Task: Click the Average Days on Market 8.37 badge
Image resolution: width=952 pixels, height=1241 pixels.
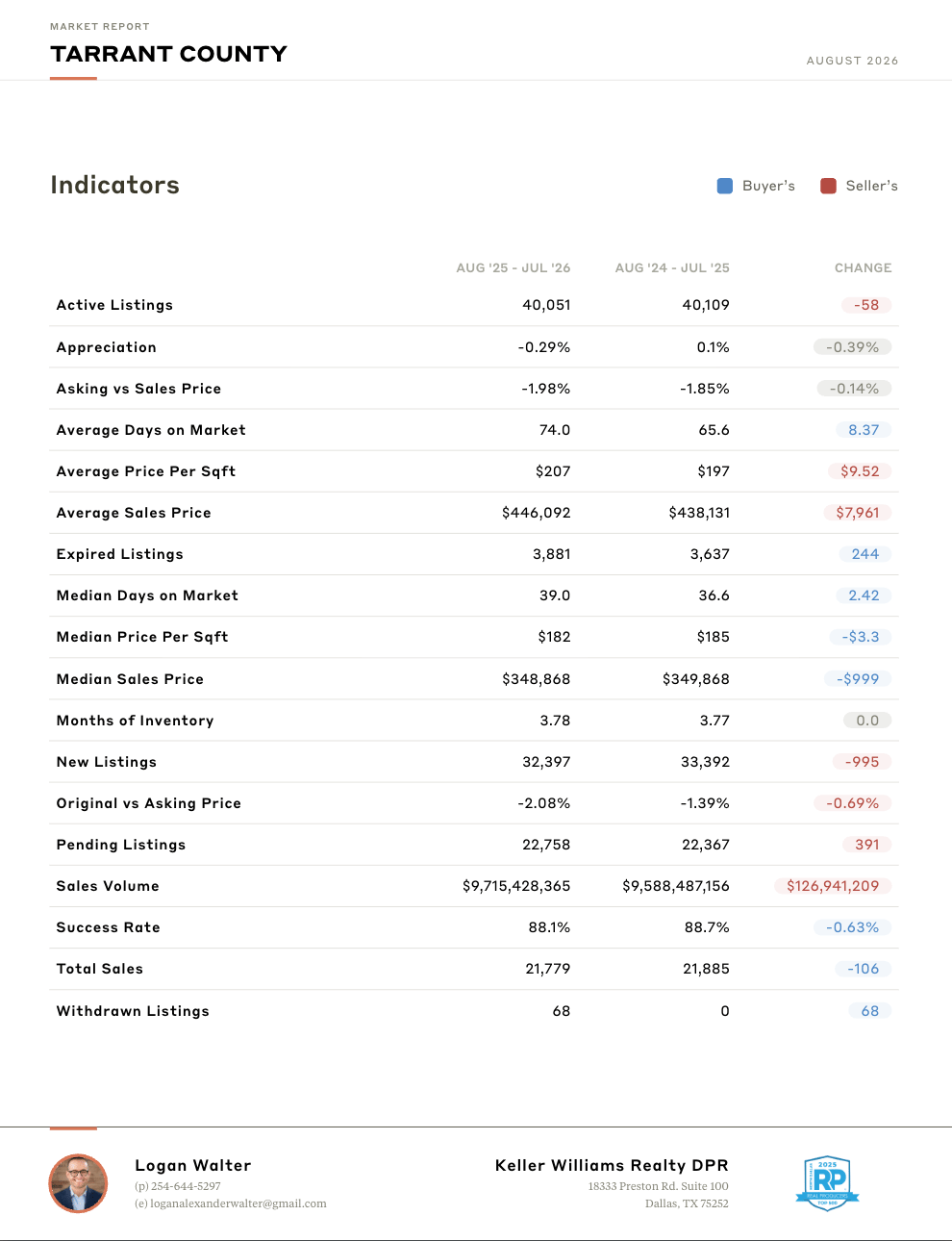Action: coord(864,430)
